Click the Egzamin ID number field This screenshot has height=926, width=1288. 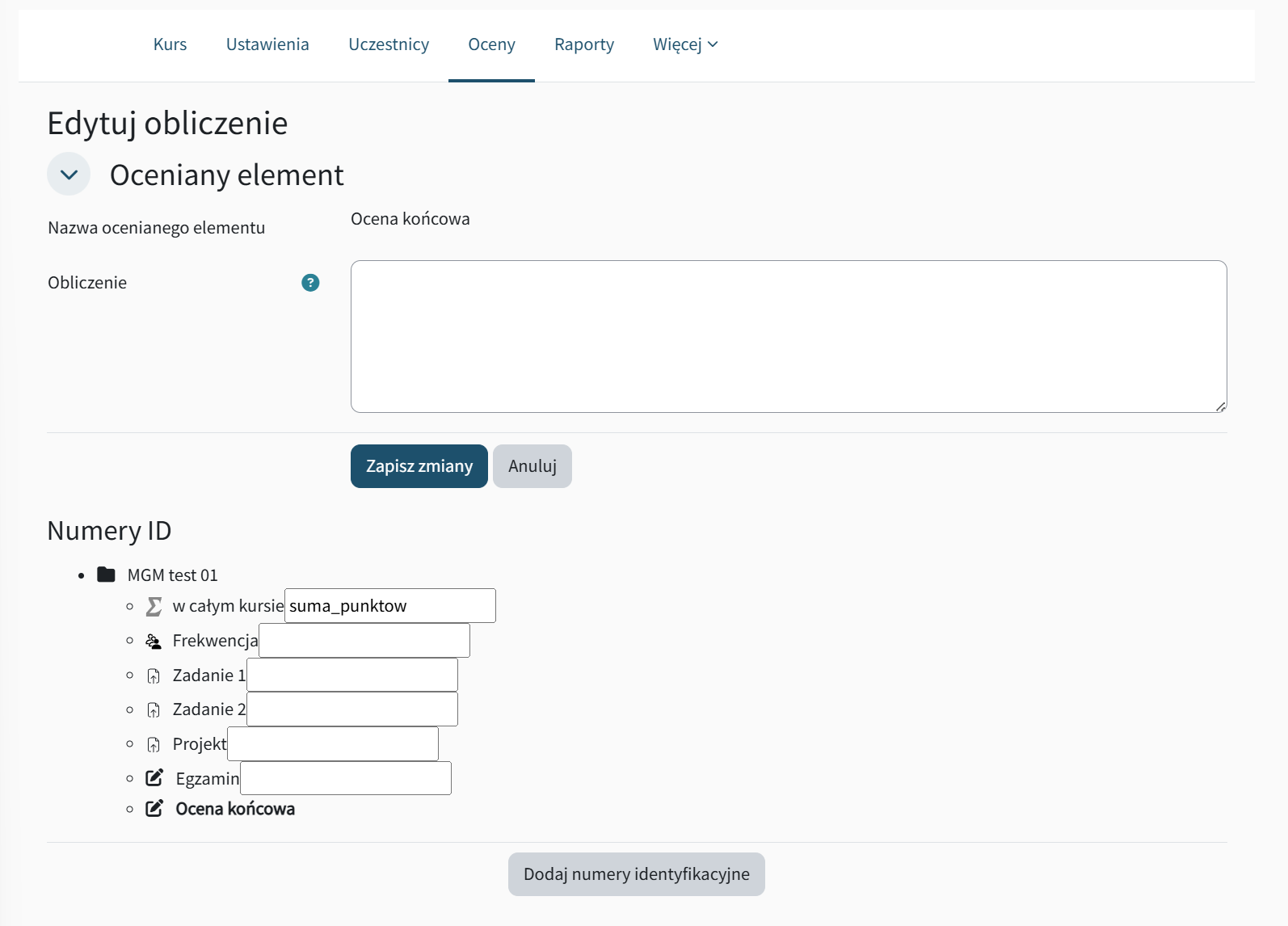(x=346, y=778)
